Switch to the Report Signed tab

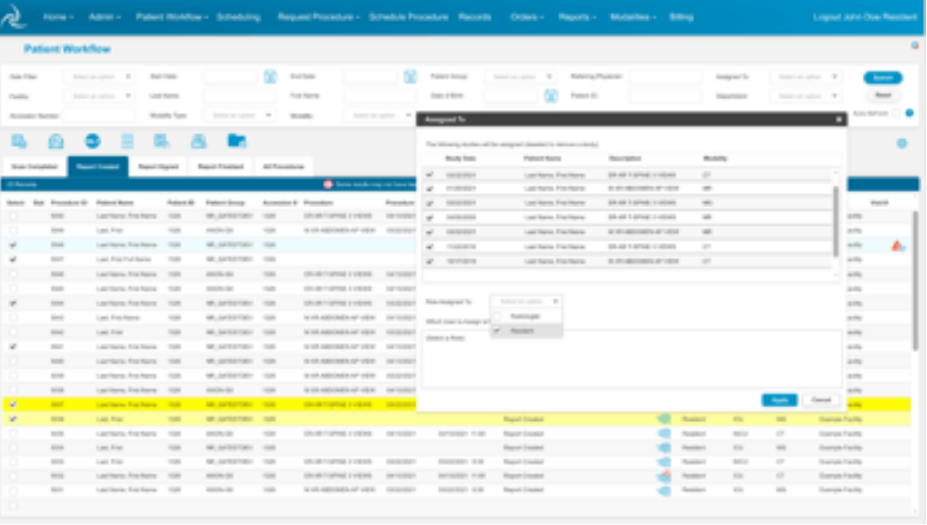[158, 167]
